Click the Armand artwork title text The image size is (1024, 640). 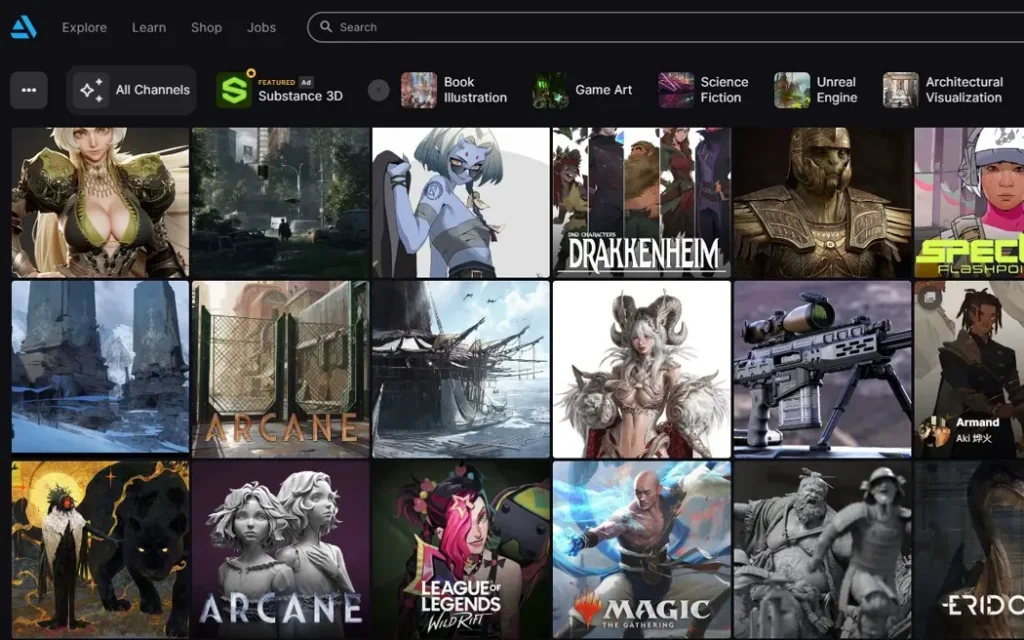point(978,423)
